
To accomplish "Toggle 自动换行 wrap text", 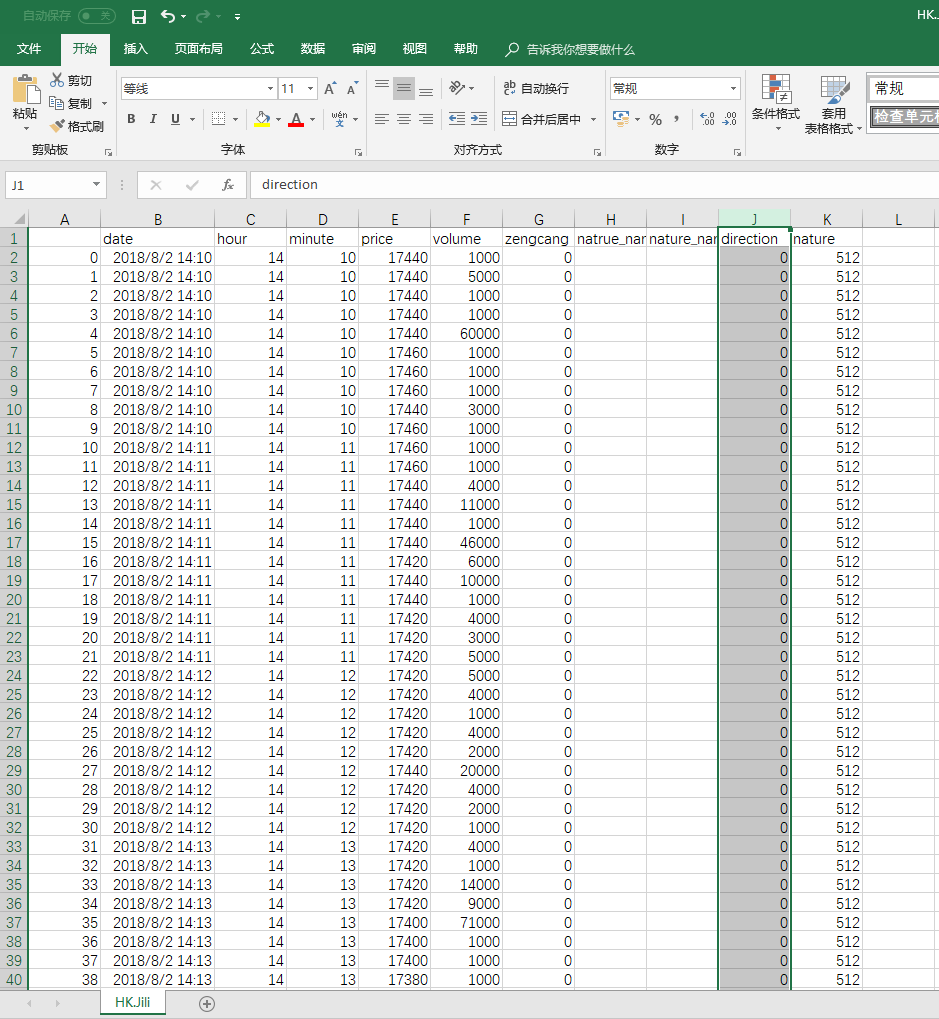I will pyautogui.click(x=537, y=88).
